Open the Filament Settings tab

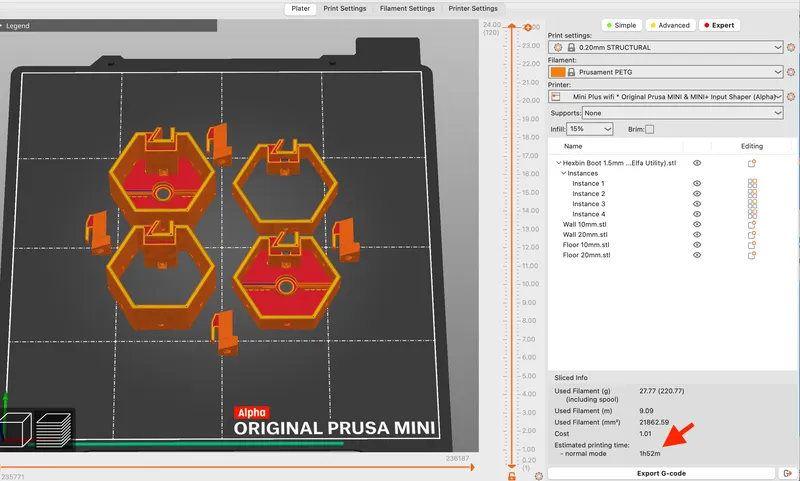tap(407, 9)
